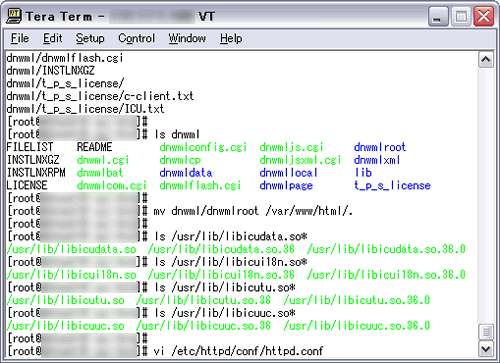500x363 pixels.
Task: Click 'ls /usr/lib/libicuuc.so*' command
Action: tap(224, 313)
